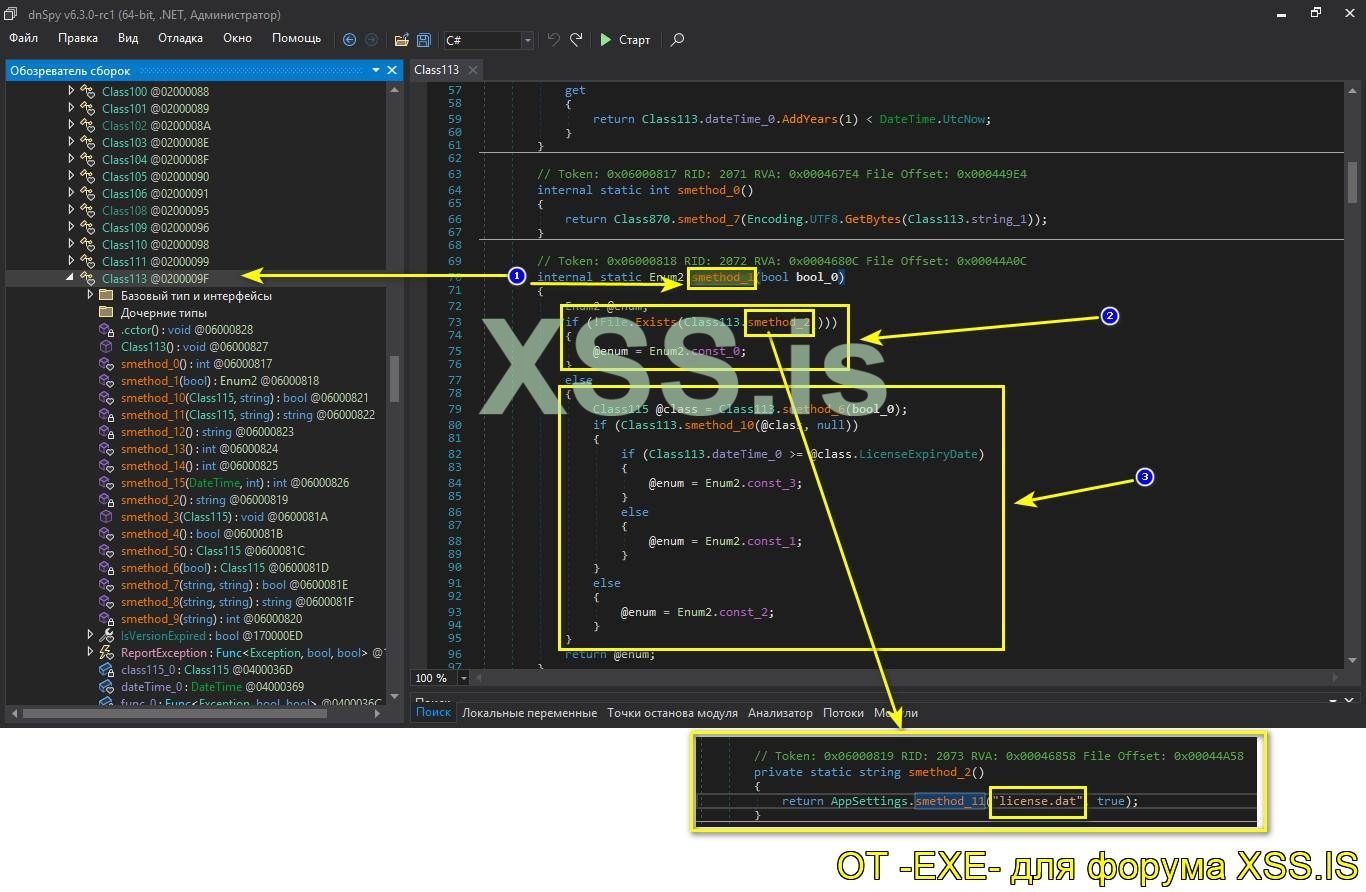The width and height of the screenshot is (1366, 892).
Task: Click the navigate back arrow icon
Action: pyautogui.click(x=349, y=40)
